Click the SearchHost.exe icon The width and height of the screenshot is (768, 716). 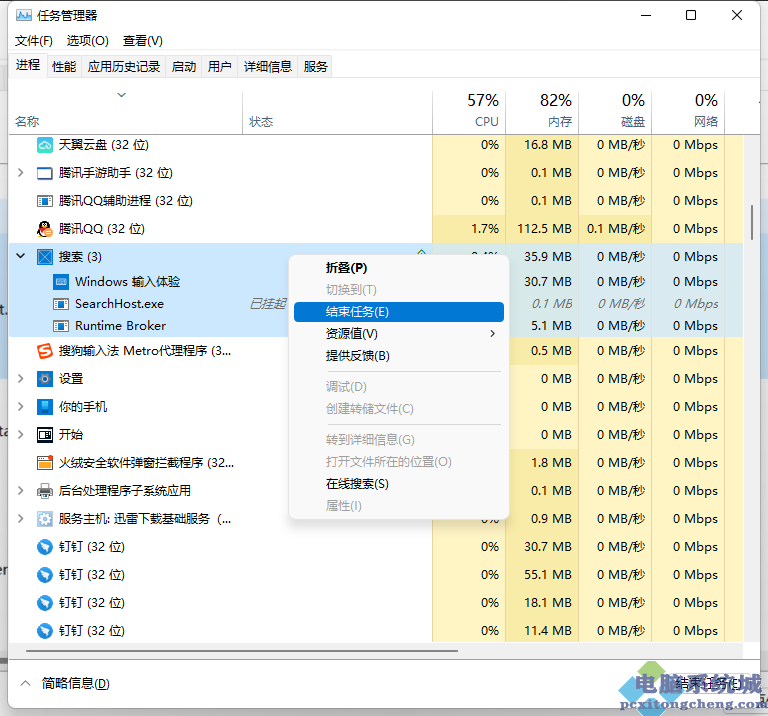61,304
